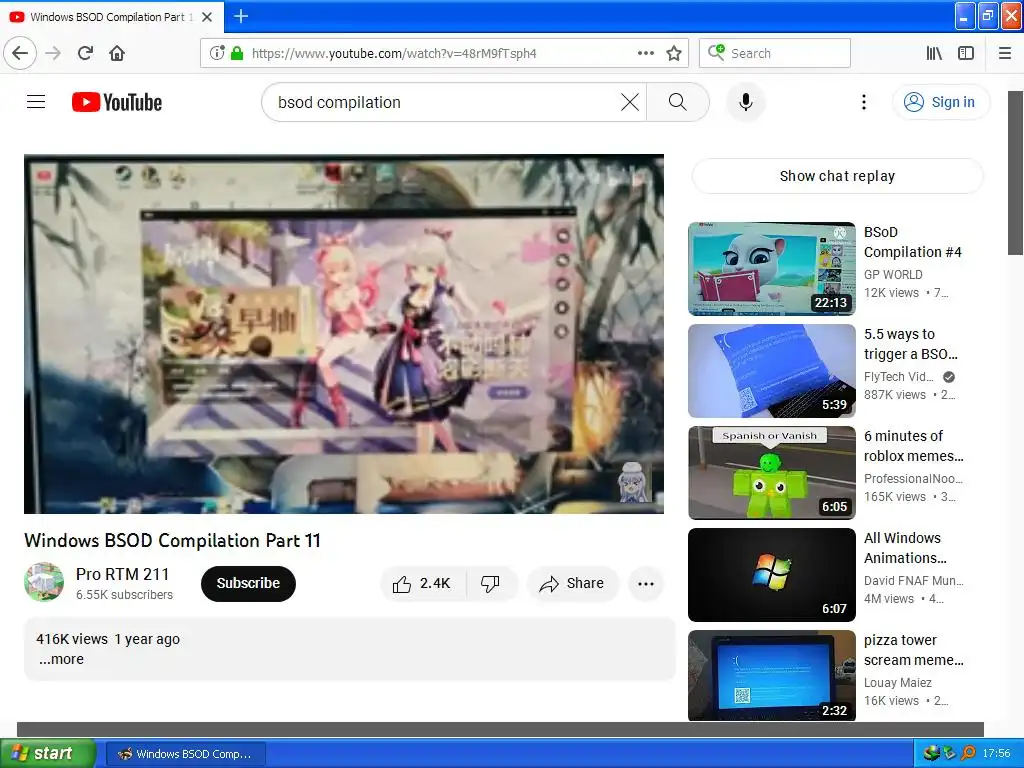Expand the description with ...more

(61, 659)
